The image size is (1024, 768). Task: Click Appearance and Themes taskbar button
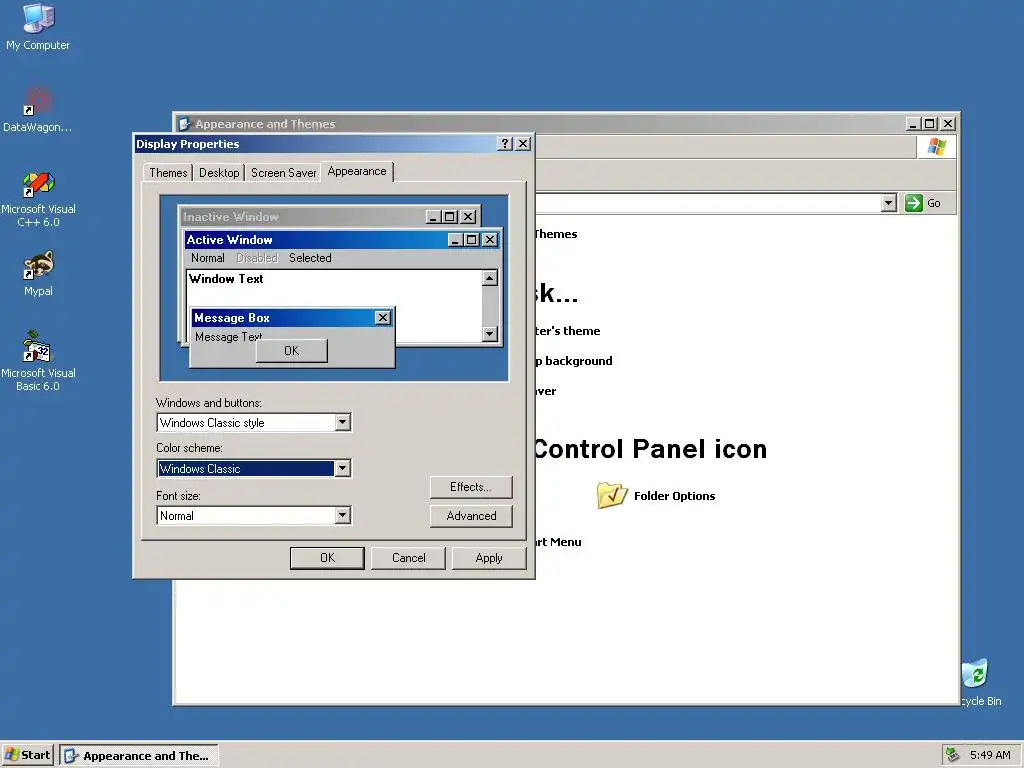coord(138,756)
